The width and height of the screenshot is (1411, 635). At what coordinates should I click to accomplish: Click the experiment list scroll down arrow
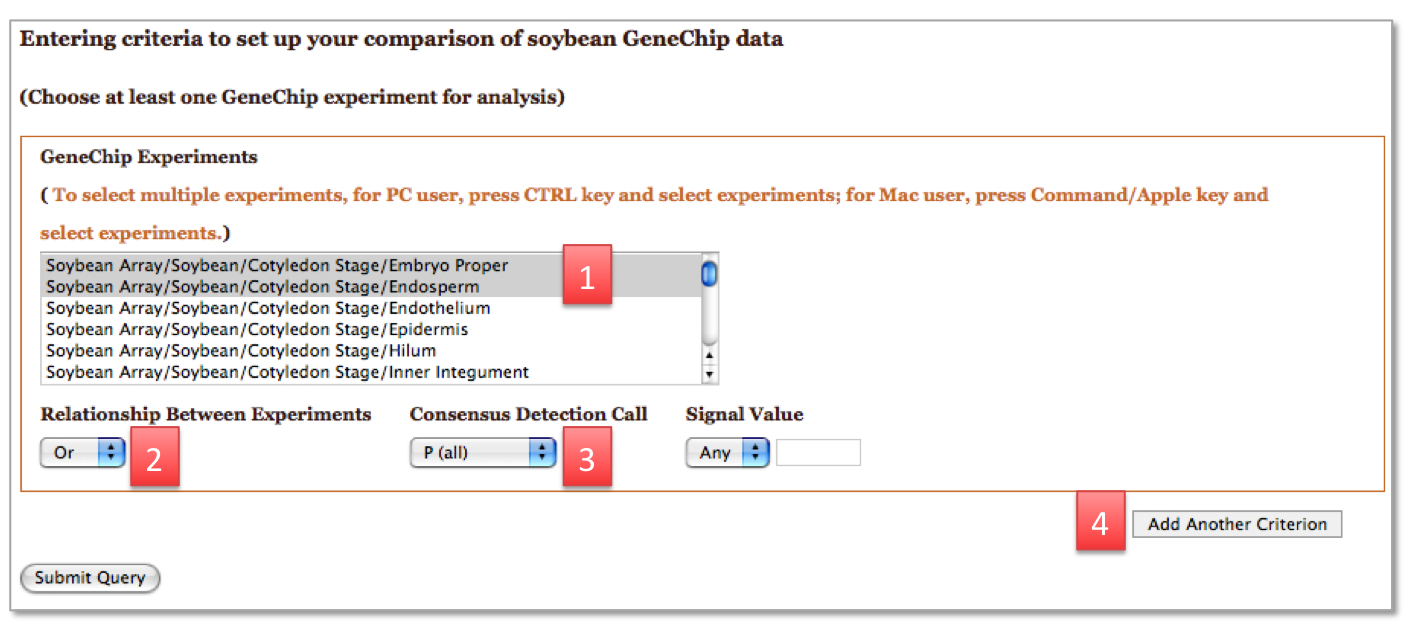[710, 375]
